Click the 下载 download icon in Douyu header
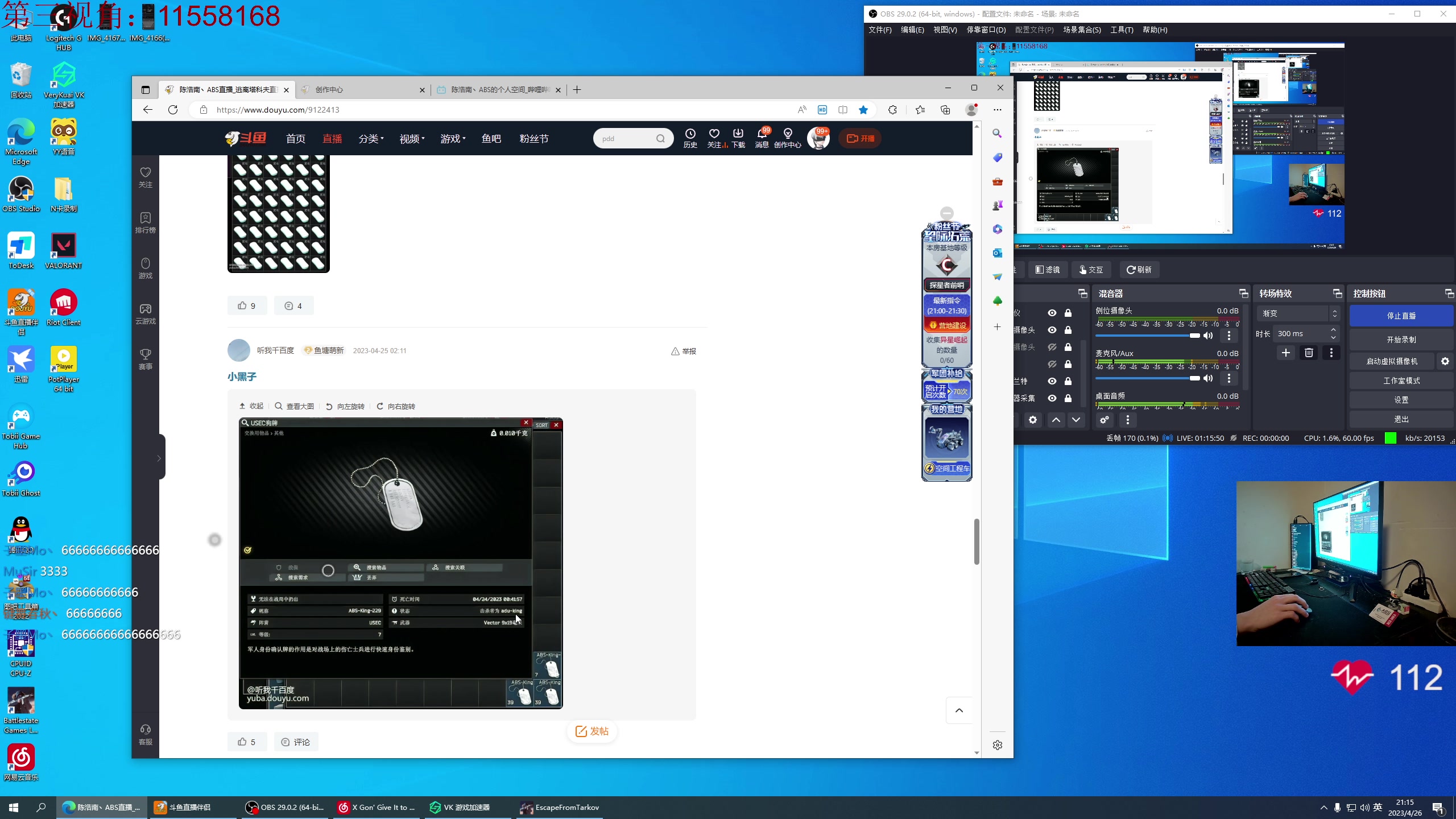1456x819 pixels. click(x=738, y=138)
